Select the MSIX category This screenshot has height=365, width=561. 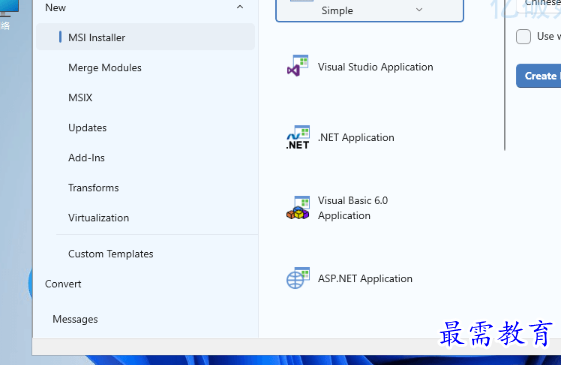(x=80, y=98)
